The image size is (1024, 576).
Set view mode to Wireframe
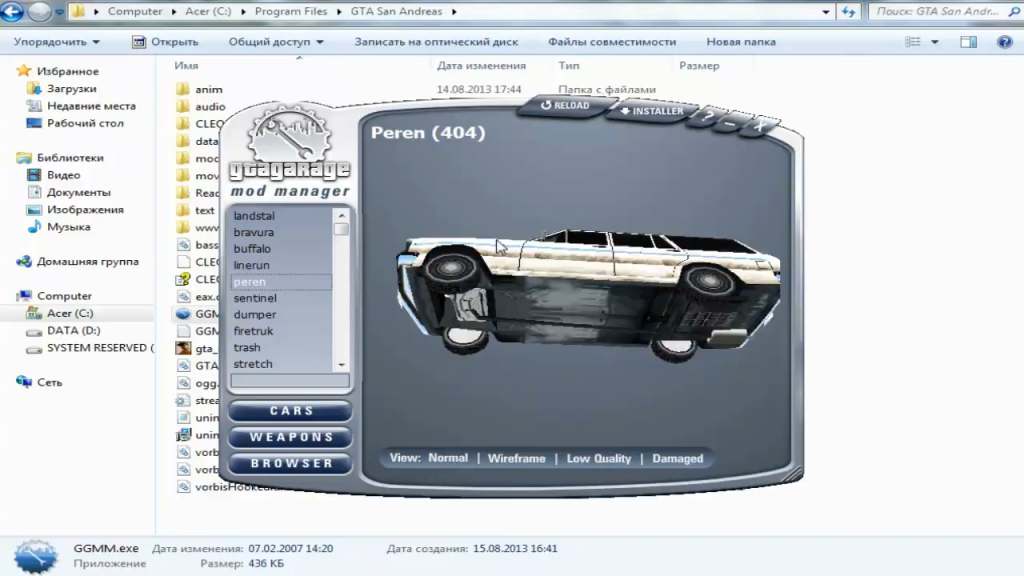(x=516, y=458)
